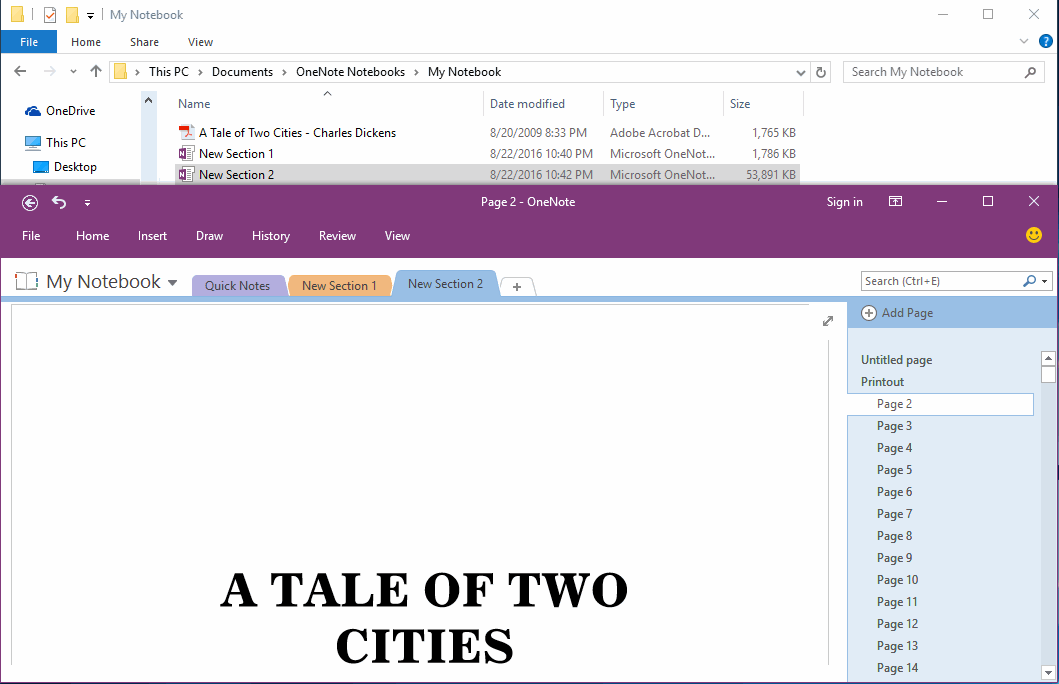
Task: Open the OneNote Insert ribbon tab
Action: [152, 236]
